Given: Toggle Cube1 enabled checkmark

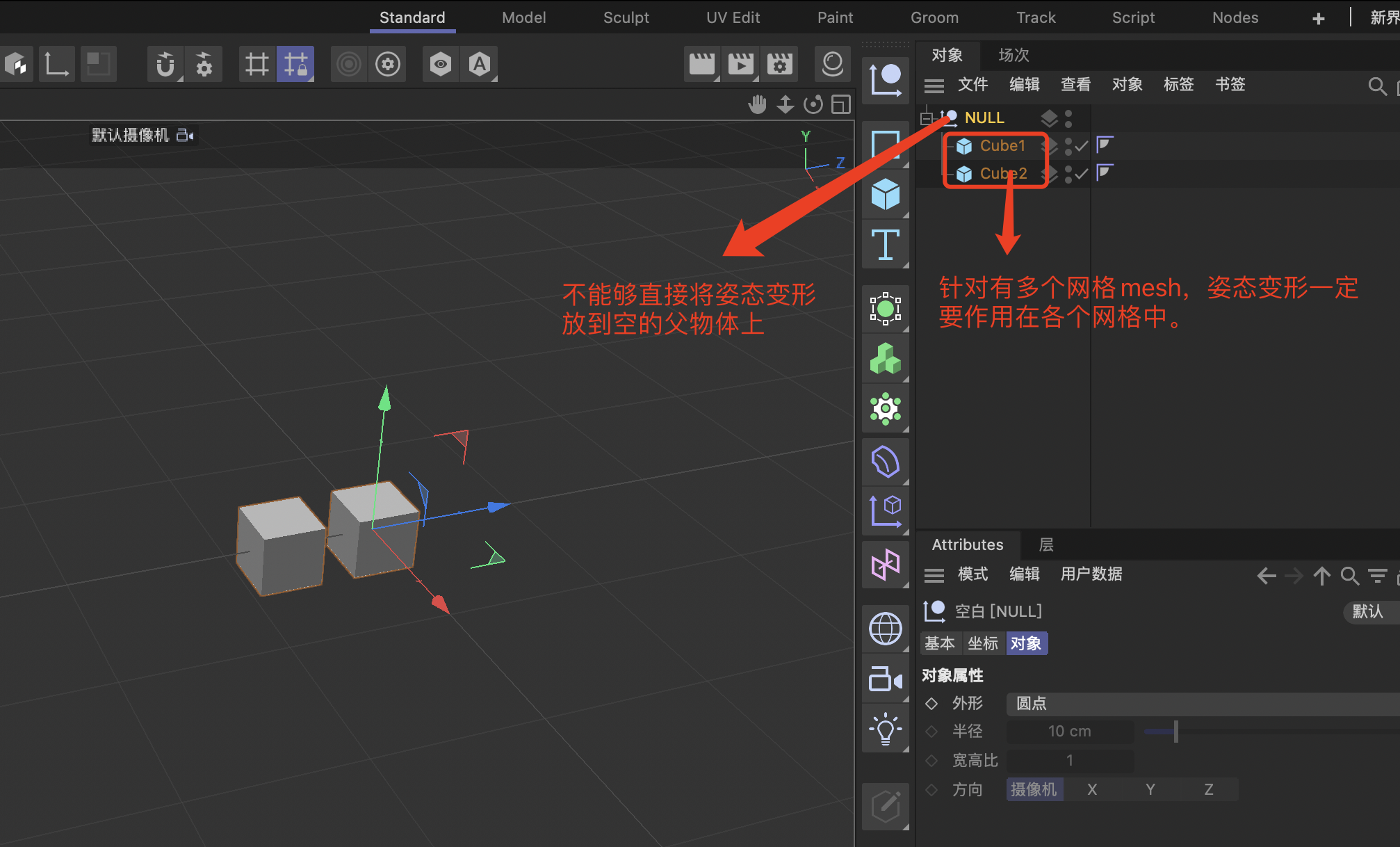Looking at the screenshot, I should (1081, 146).
